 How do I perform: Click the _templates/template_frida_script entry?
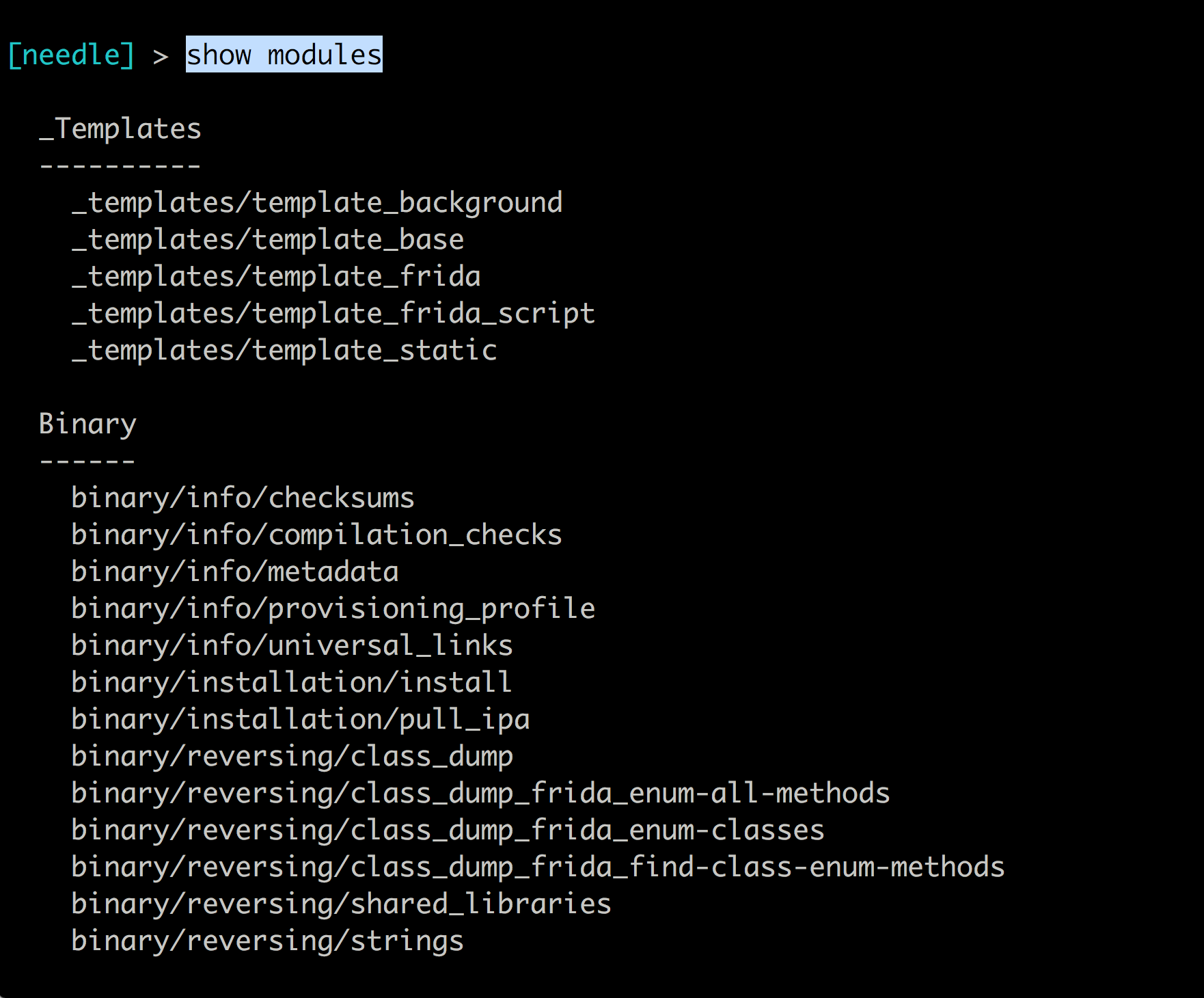tap(333, 313)
